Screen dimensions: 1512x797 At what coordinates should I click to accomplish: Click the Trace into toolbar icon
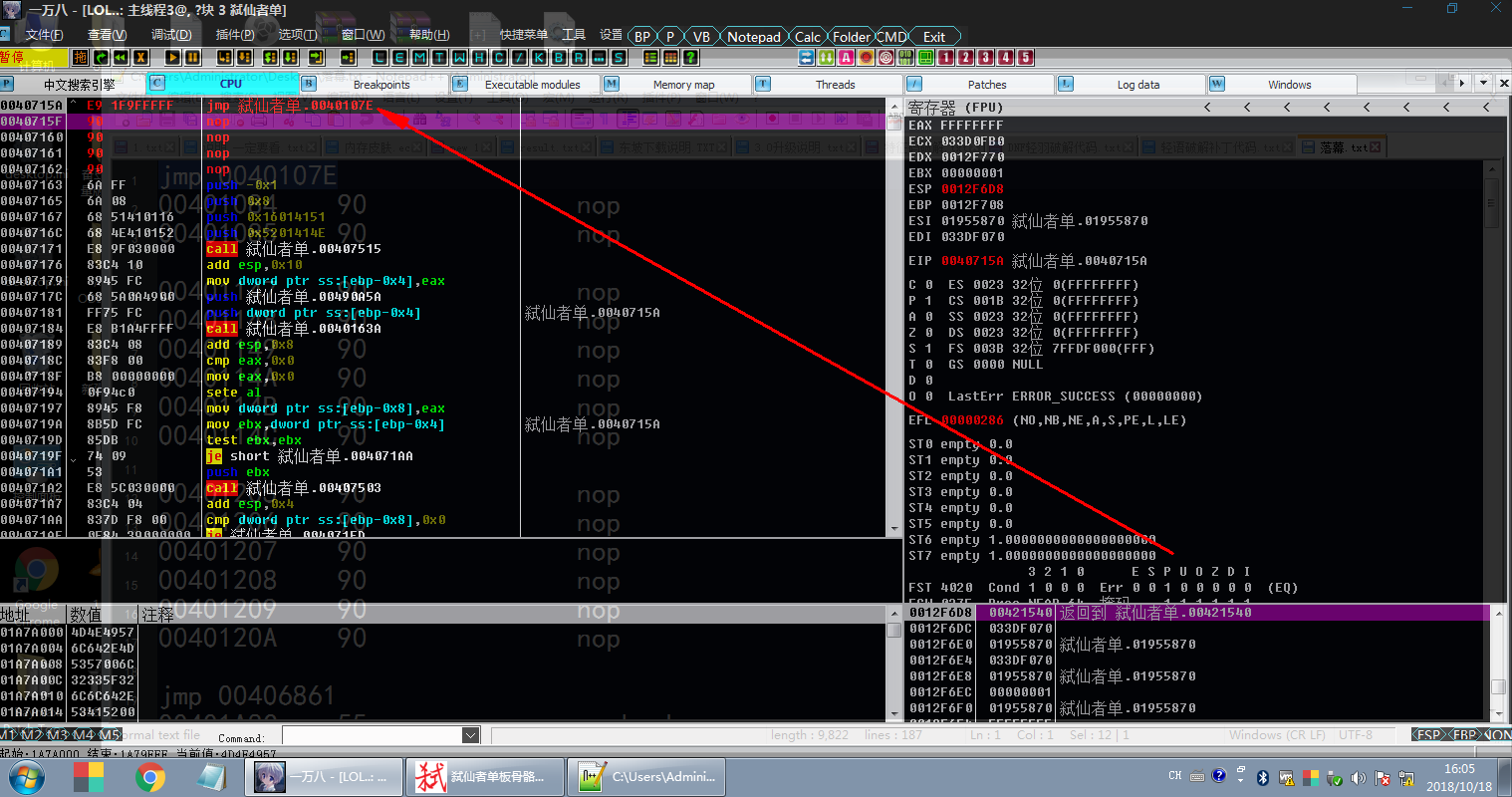[x=271, y=57]
